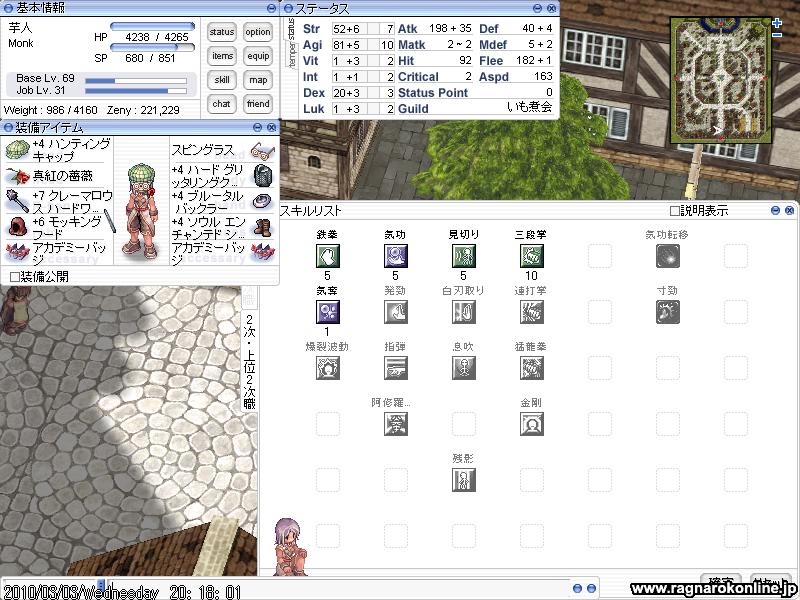Open the option button
800x600 pixels.
(x=258, y=32)
